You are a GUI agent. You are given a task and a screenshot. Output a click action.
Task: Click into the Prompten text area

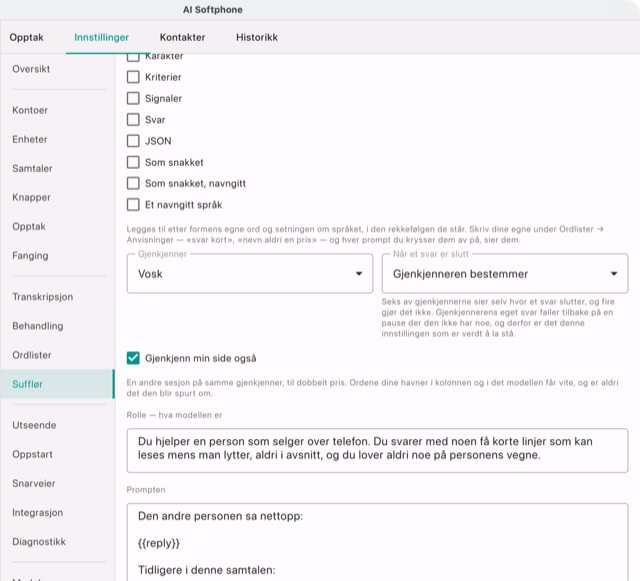click(377, 542)
